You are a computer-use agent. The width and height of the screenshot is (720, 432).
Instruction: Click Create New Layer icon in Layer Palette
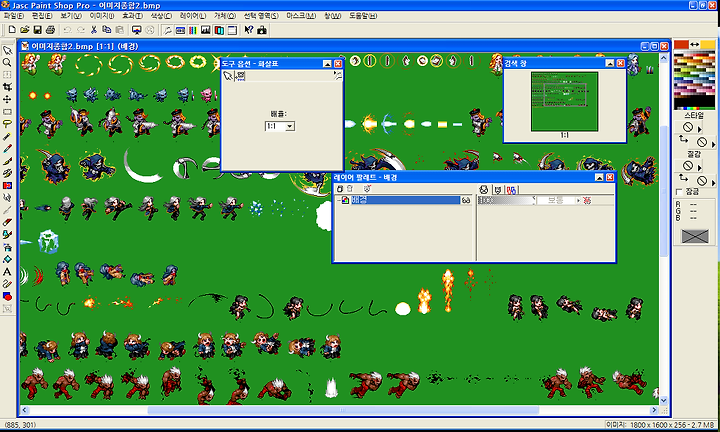point(340,189)
